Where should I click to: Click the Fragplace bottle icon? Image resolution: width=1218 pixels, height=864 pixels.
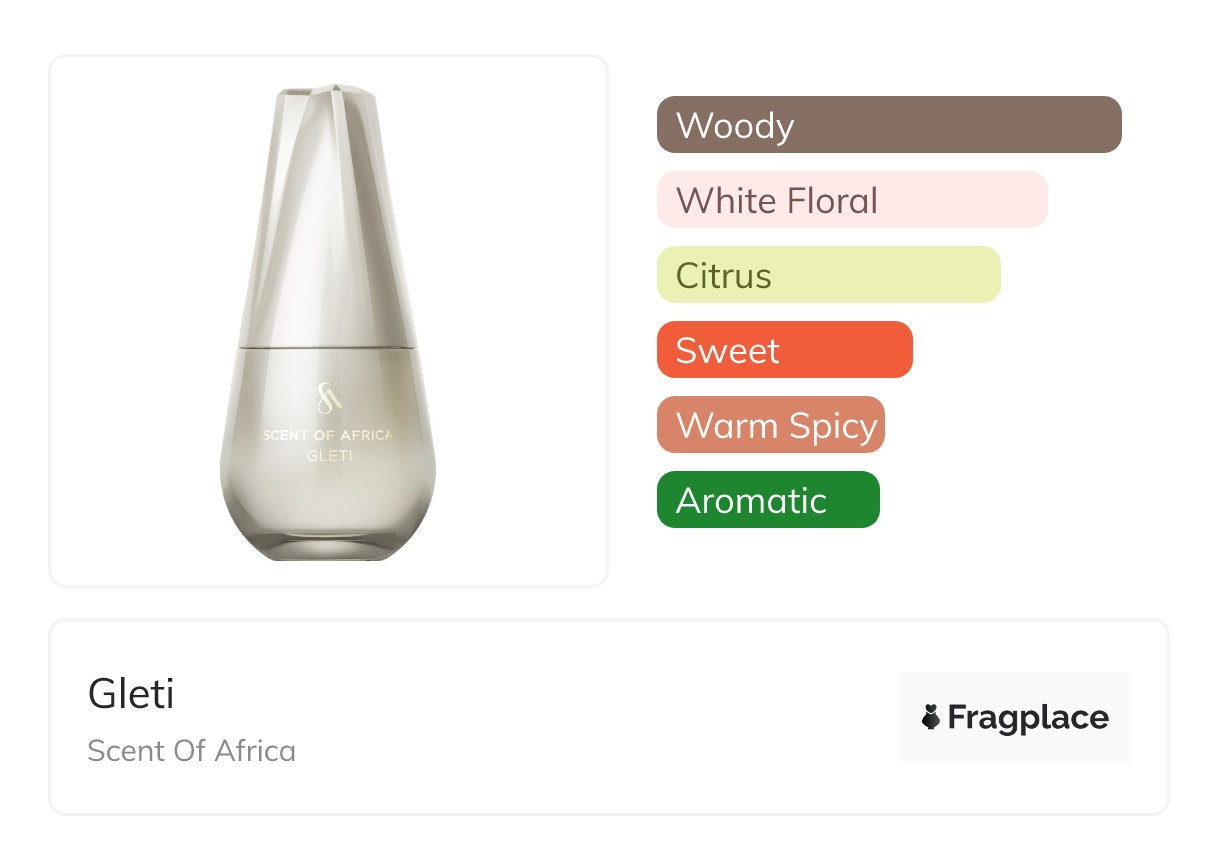[931, 717]
